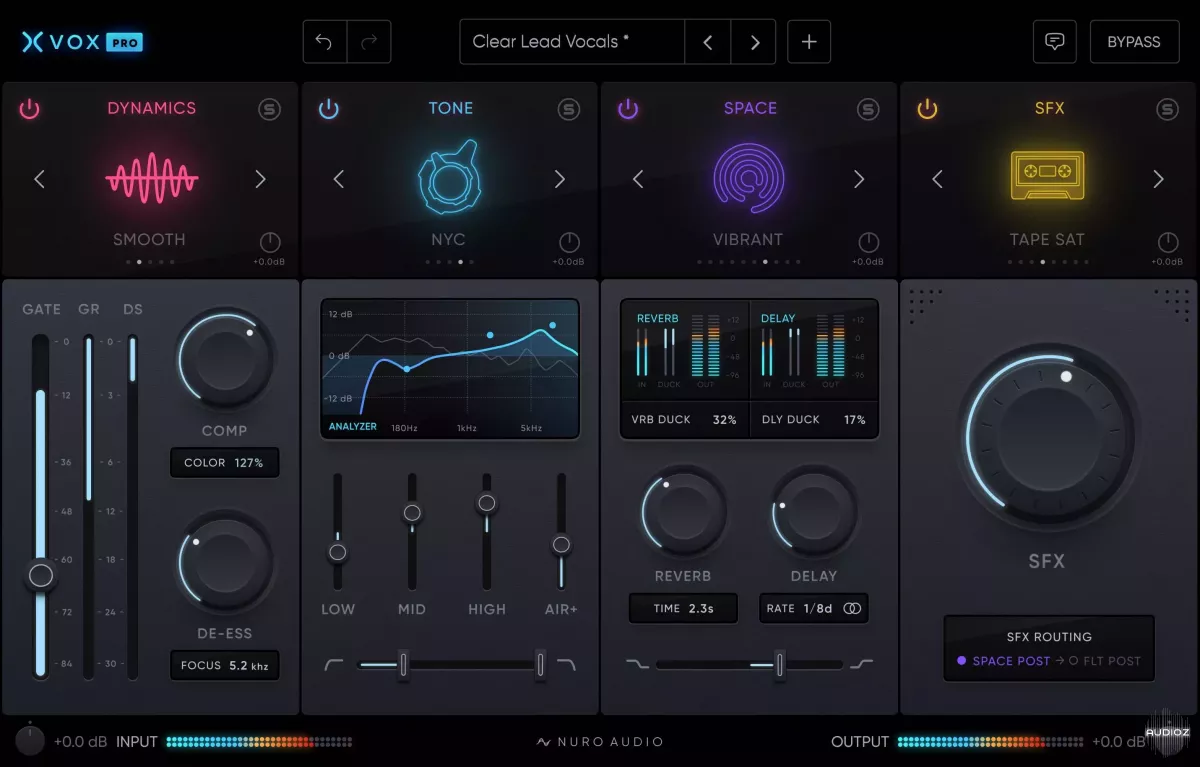Open the Clear Lead Vocals preset menu

(x=572, y=42)
